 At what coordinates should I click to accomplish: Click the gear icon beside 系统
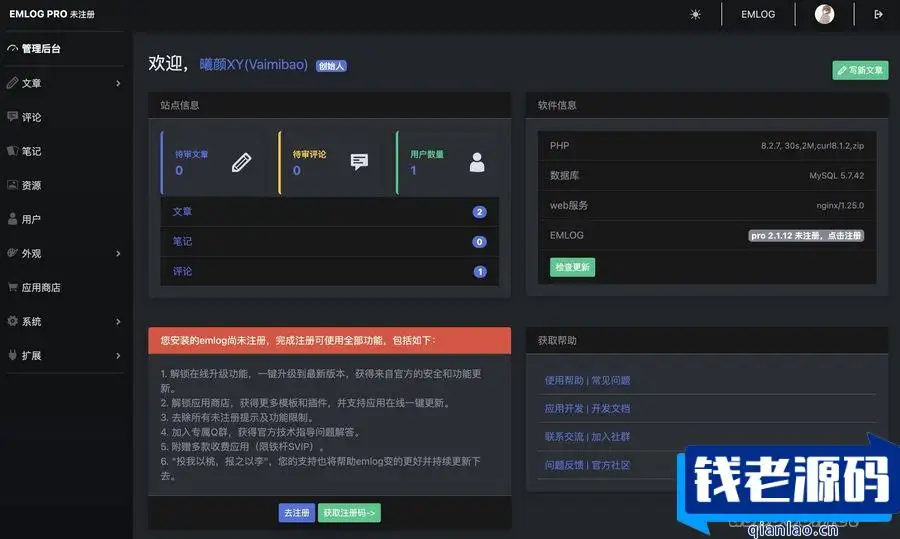(x=12, y=321)
